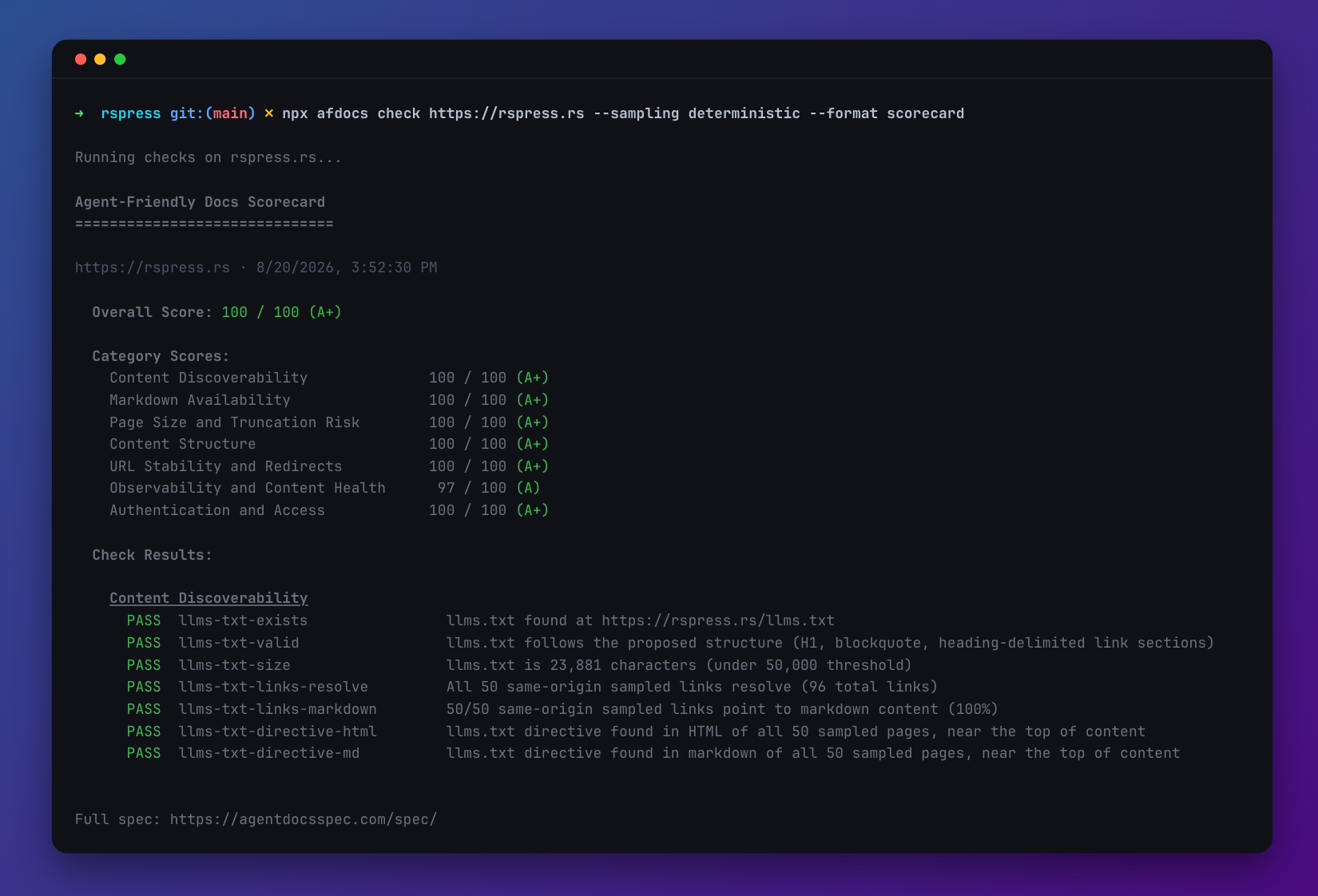This screenshot has height=896, width=1318.
Task: Click the '(A+)' grade for Markdown Availability
Action: click(533, 400)
